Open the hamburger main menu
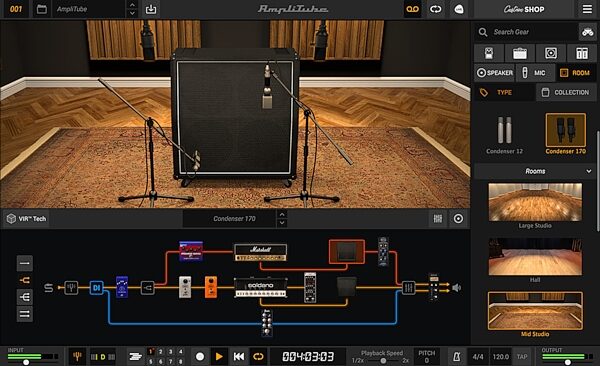600x366 pixels. 587,9
